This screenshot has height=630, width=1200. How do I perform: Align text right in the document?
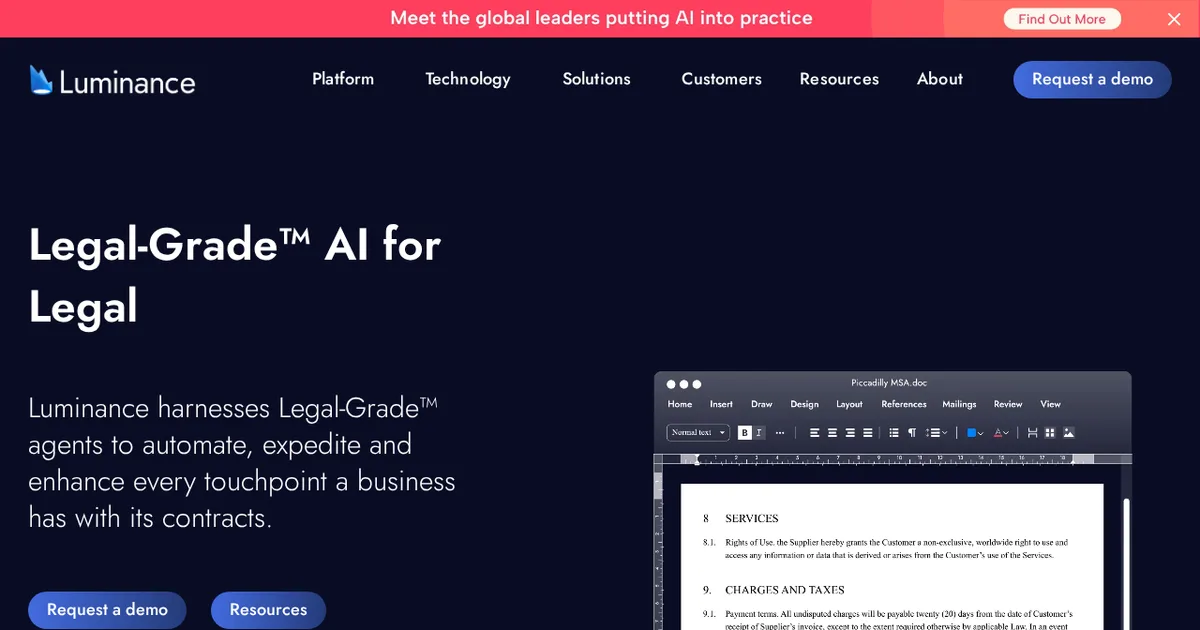coord(850,433)
